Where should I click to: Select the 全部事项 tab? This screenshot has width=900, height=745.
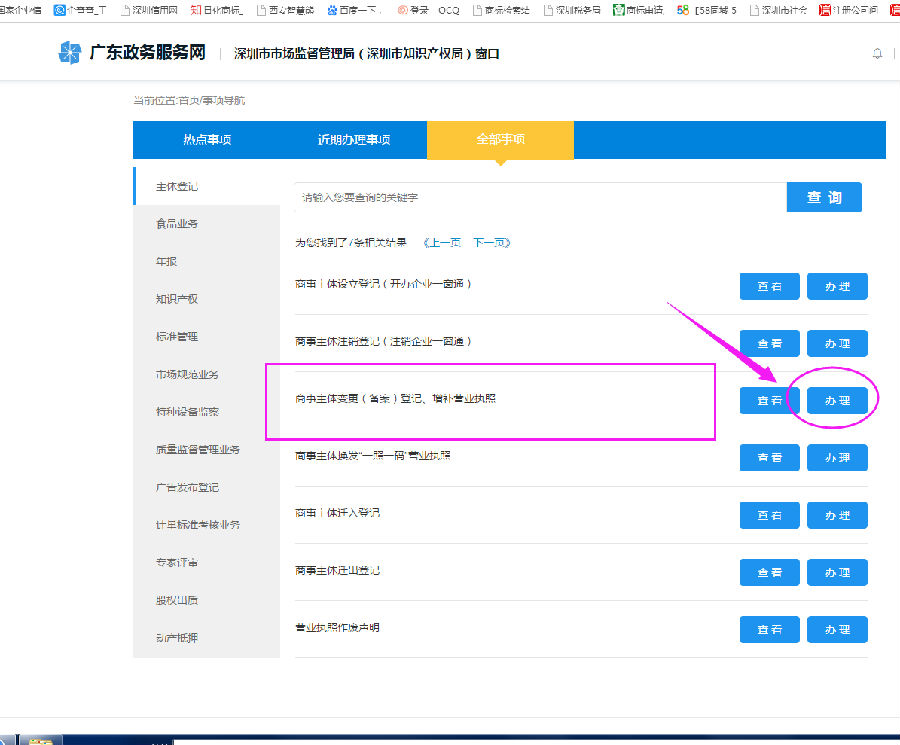tap(500, 140)
